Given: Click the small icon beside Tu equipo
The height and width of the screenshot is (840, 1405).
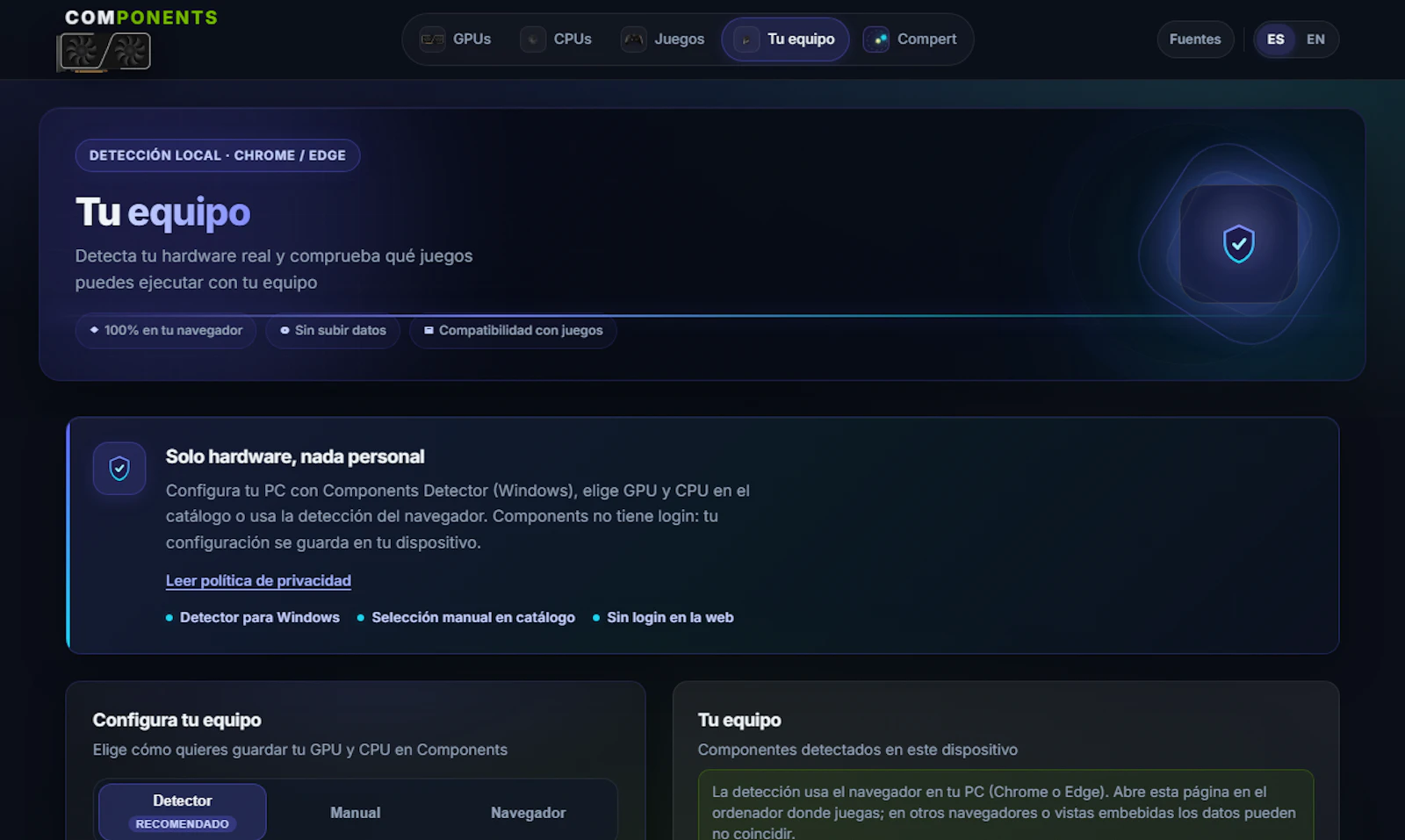Looking at the screenshot, I should click(746, 39).
